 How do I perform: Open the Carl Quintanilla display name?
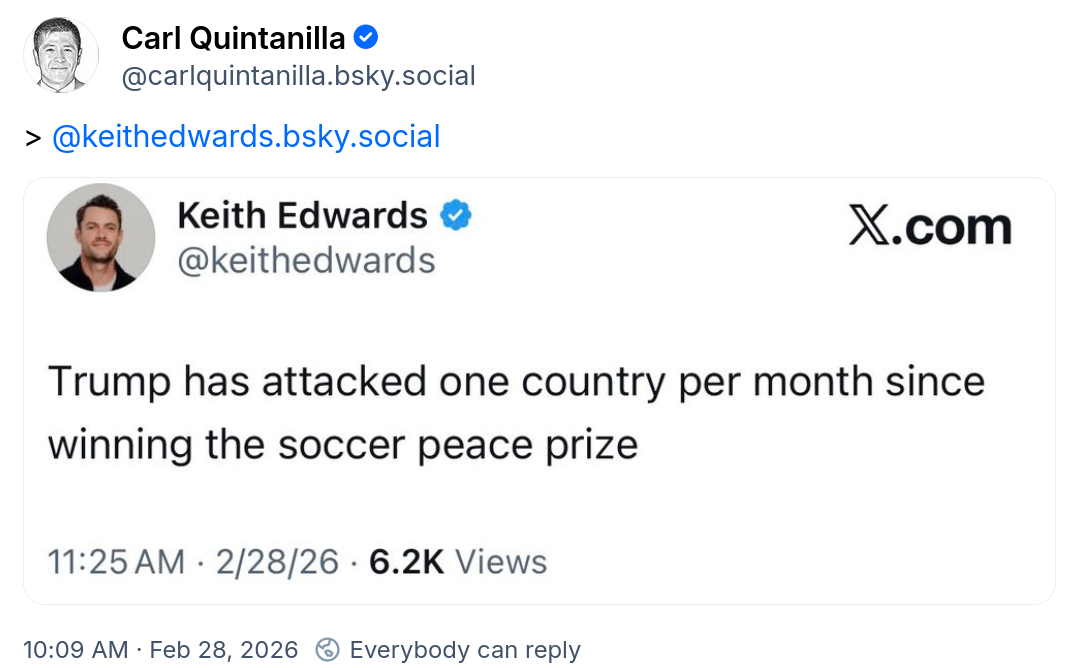pos(233,39)
